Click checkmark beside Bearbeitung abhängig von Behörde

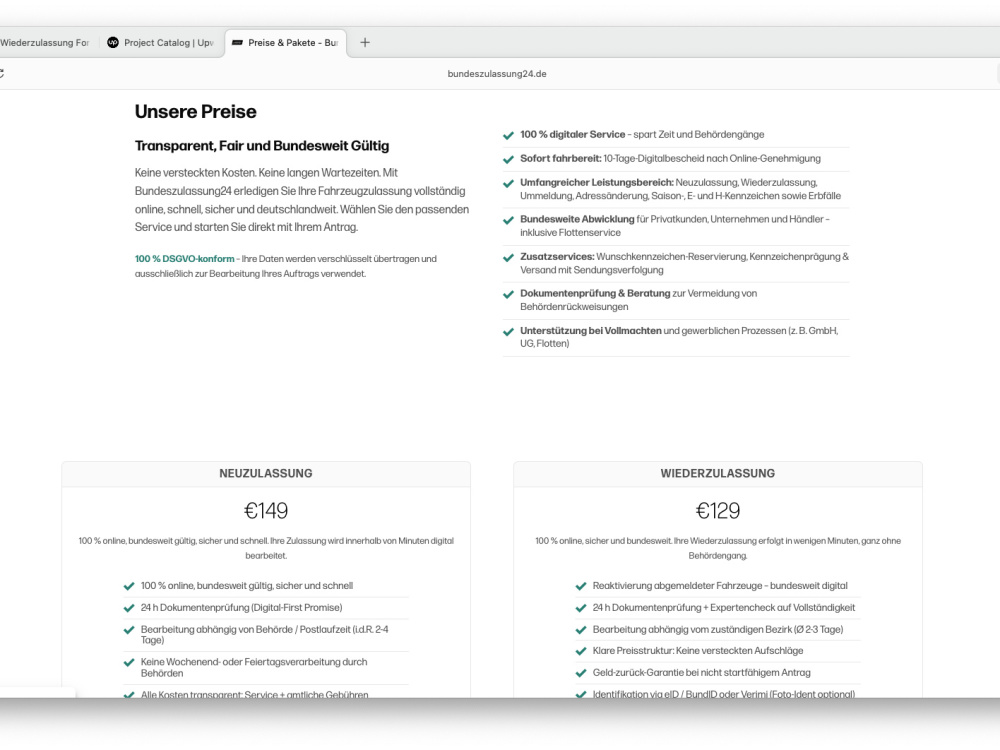tap(129, 630)
